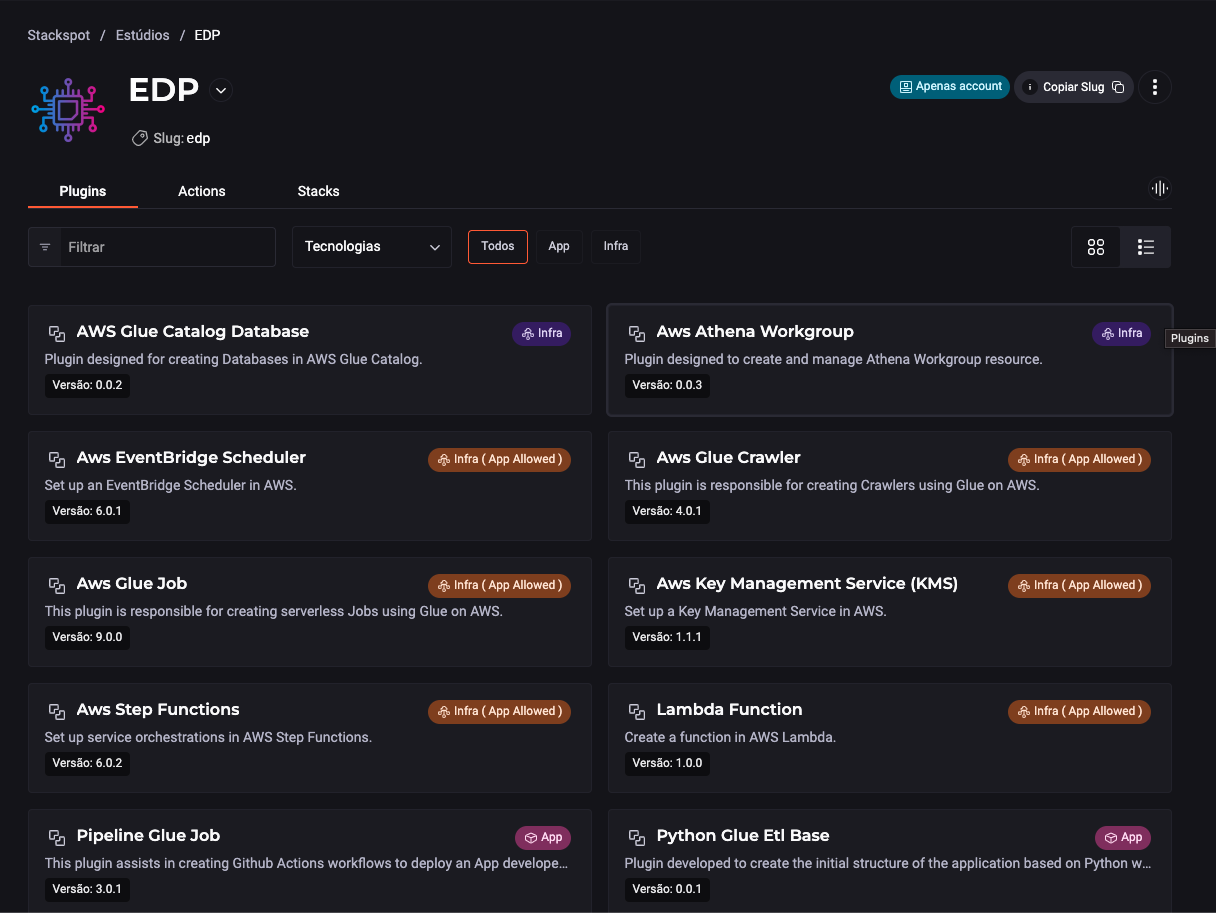Filter plugins by App type

click(x=559, y=246)
